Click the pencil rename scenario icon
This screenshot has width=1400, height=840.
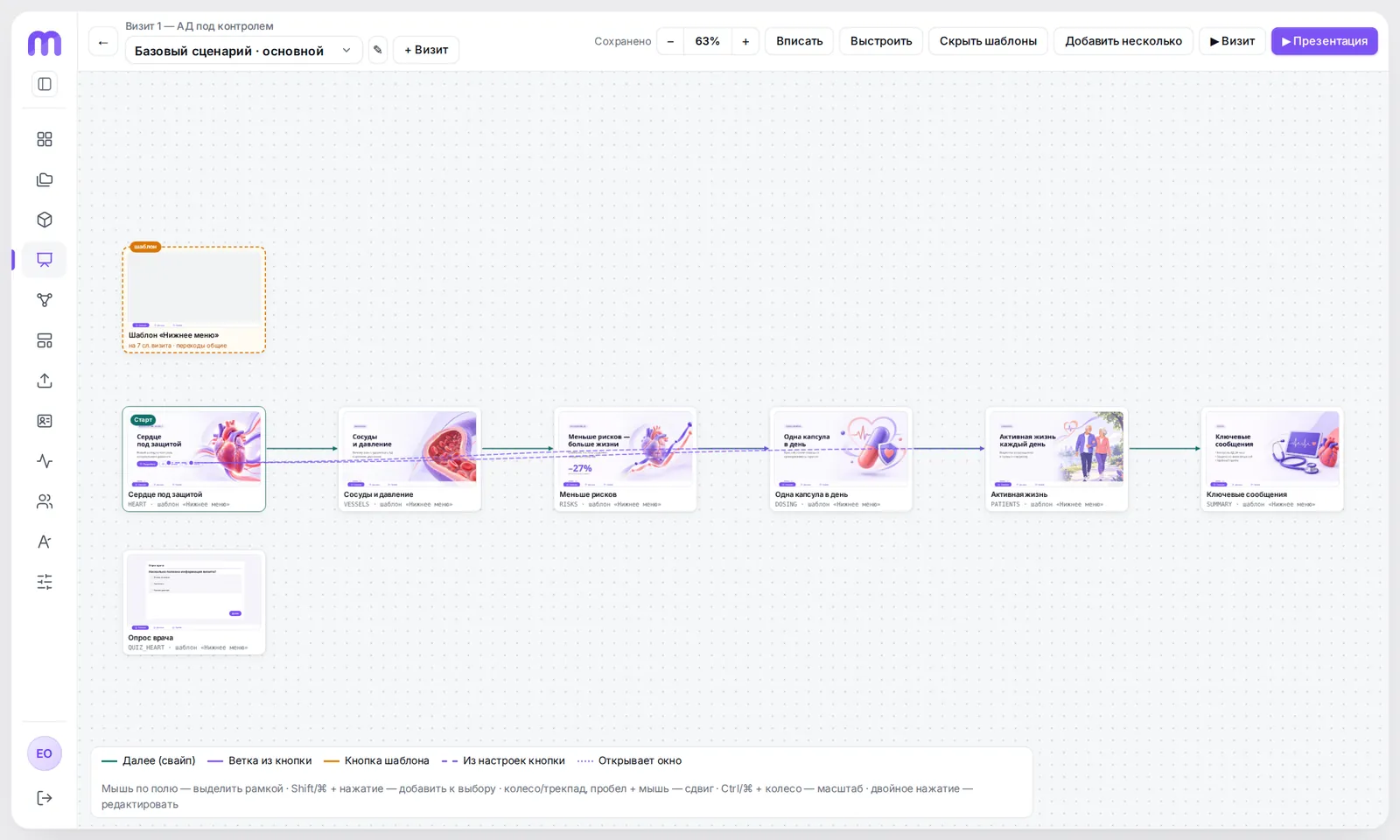378,50
